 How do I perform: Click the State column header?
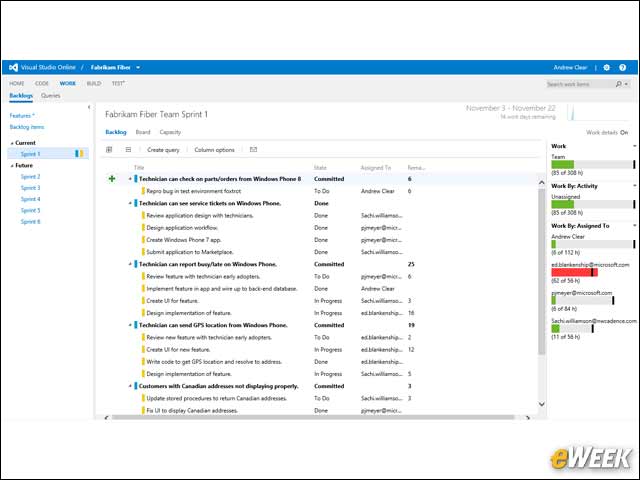(x=320, y=168)
